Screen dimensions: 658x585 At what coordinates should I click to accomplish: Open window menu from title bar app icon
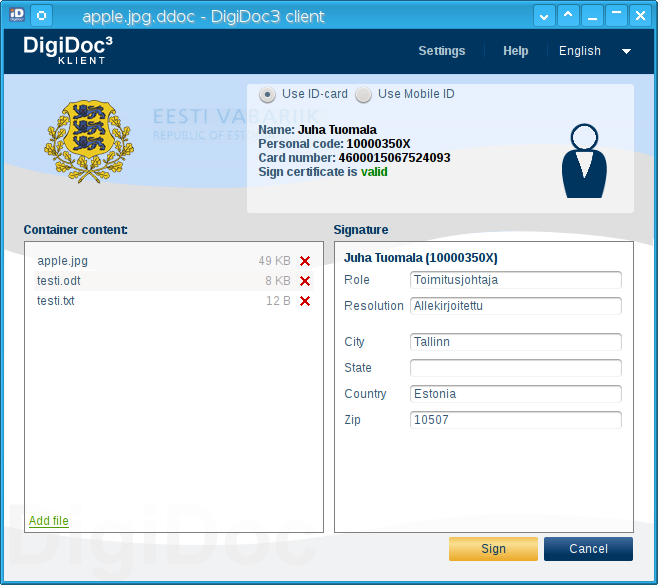(16, 16)
